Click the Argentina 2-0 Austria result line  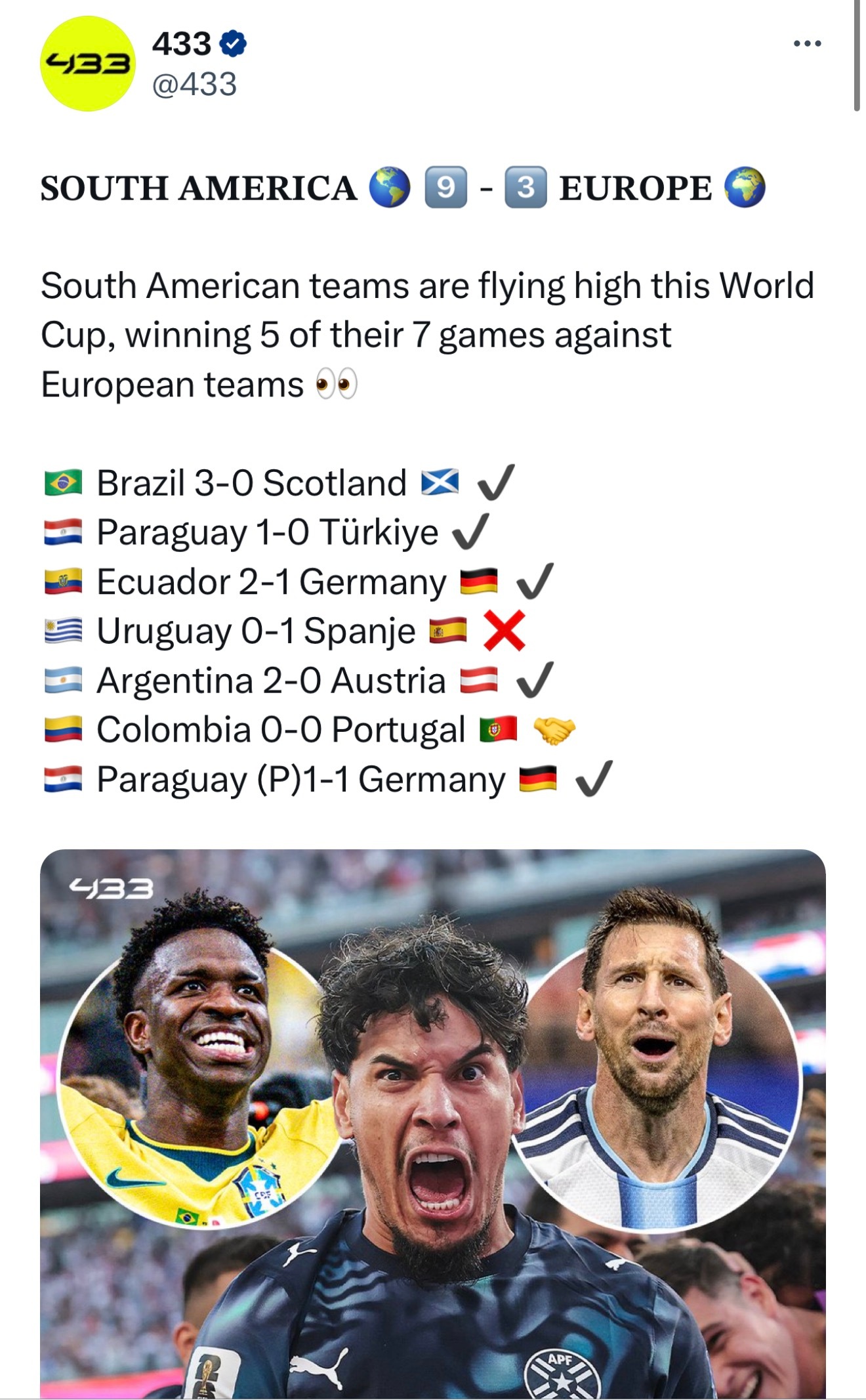tap(299, 681)
